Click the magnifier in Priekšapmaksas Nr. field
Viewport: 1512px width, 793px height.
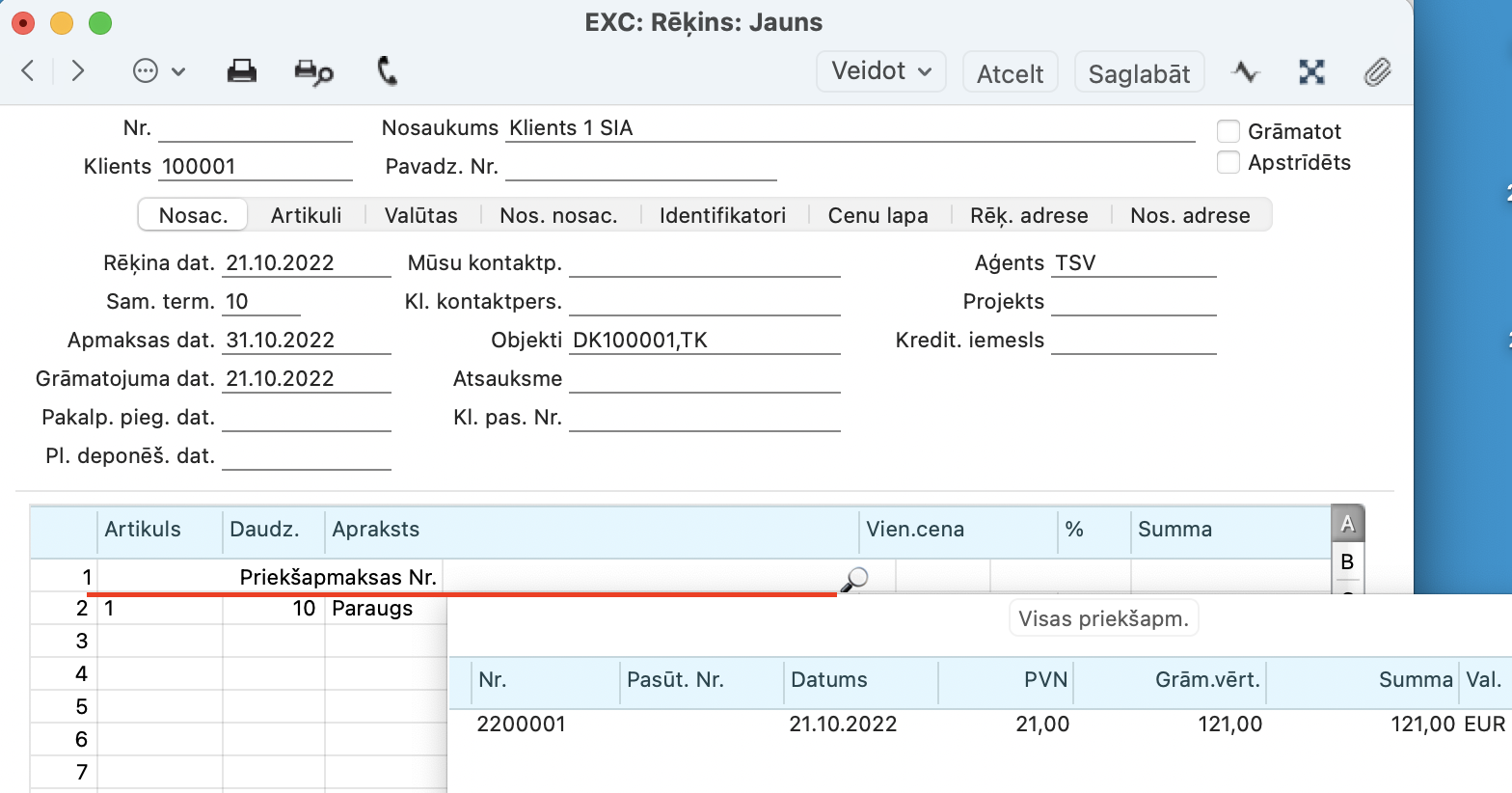tap(854, 579)
